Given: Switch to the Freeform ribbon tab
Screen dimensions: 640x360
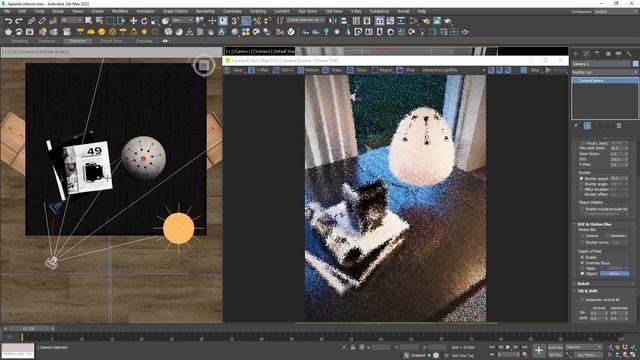Looking at the screenshot, I should (x=47, y=41).
